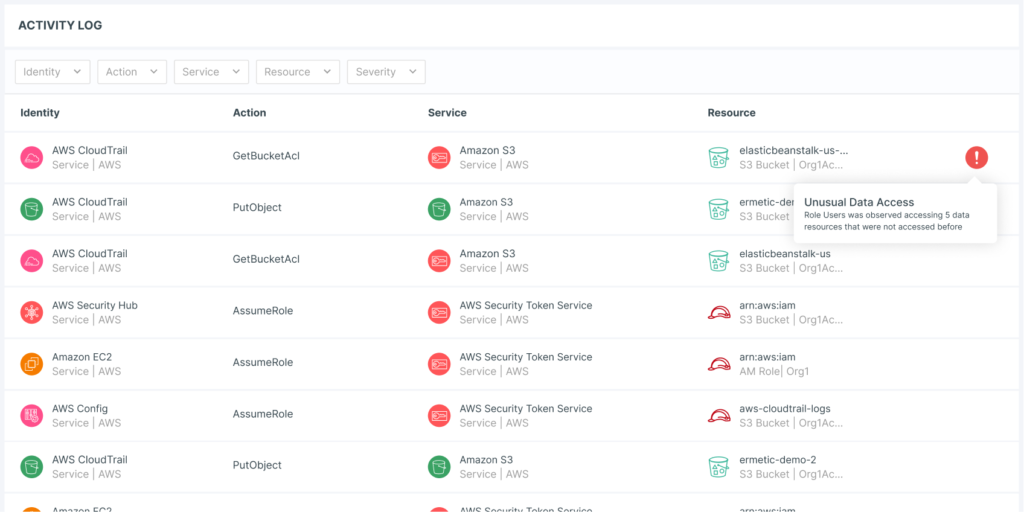Click the bucket icon beside the truncated elasticbeanstalk-us-... name

click(x=719, y=157)
